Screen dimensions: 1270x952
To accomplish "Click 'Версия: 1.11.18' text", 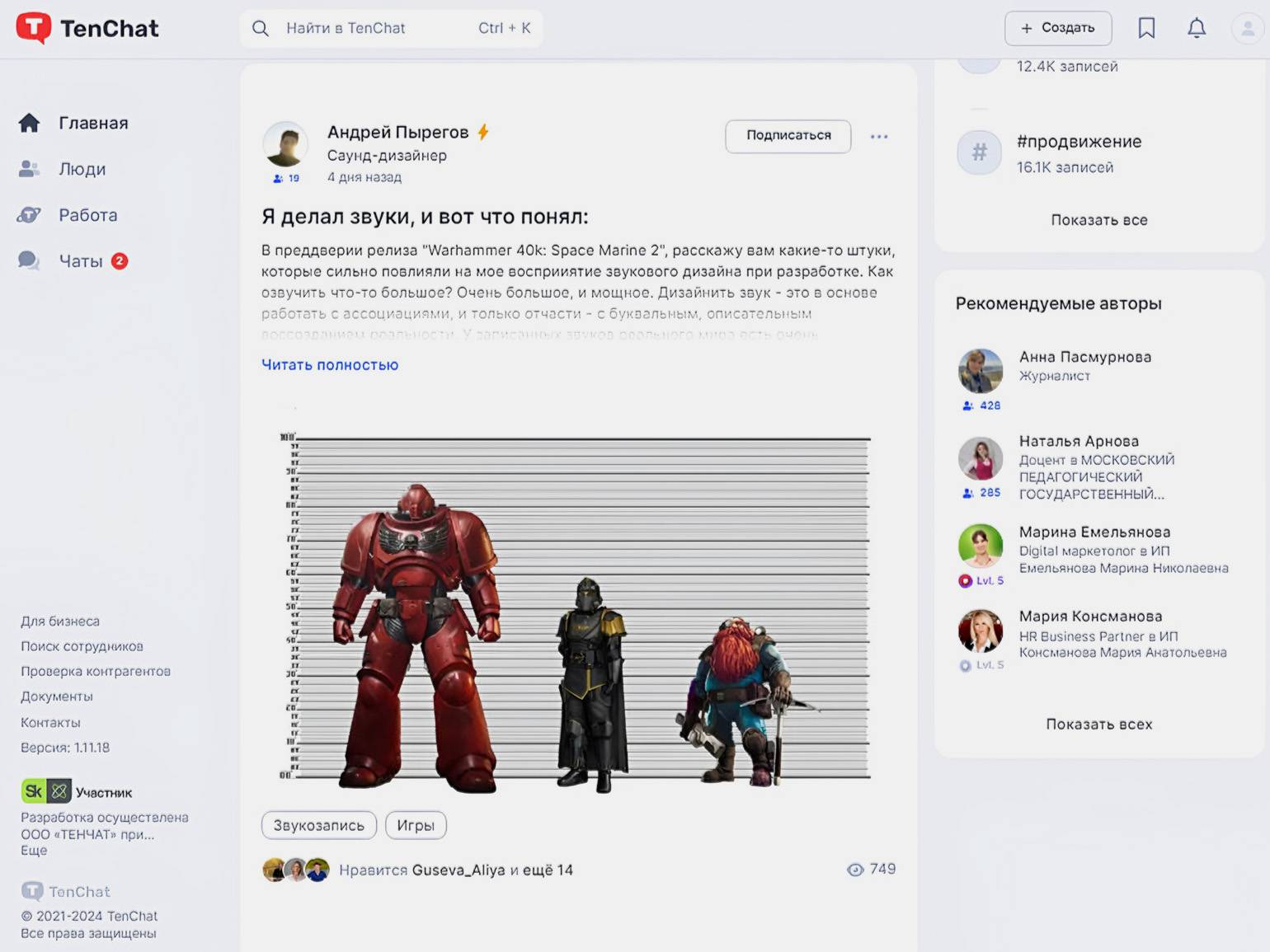I will tap(65, 748).
